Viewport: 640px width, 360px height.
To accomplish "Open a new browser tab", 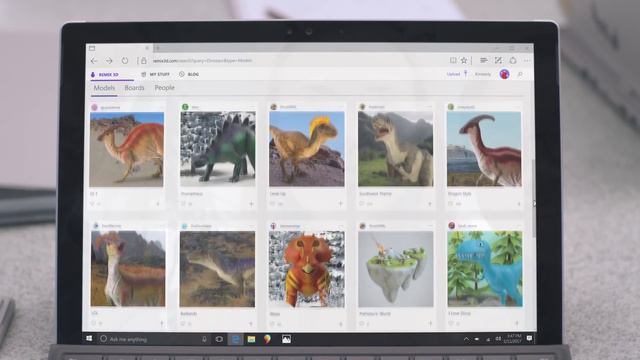I will tap(158, 48).
